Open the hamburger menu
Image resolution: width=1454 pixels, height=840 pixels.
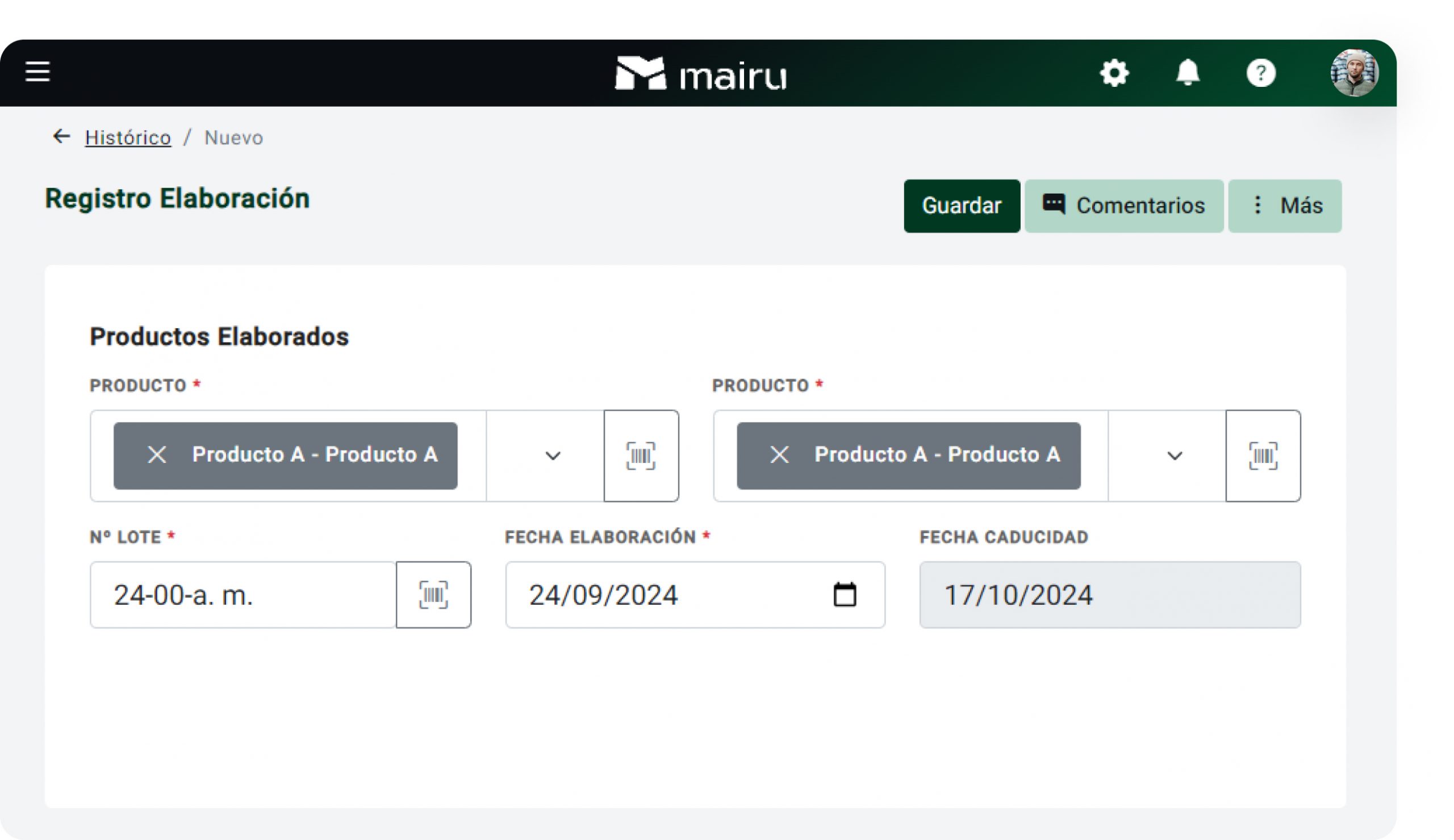point(37,72)
